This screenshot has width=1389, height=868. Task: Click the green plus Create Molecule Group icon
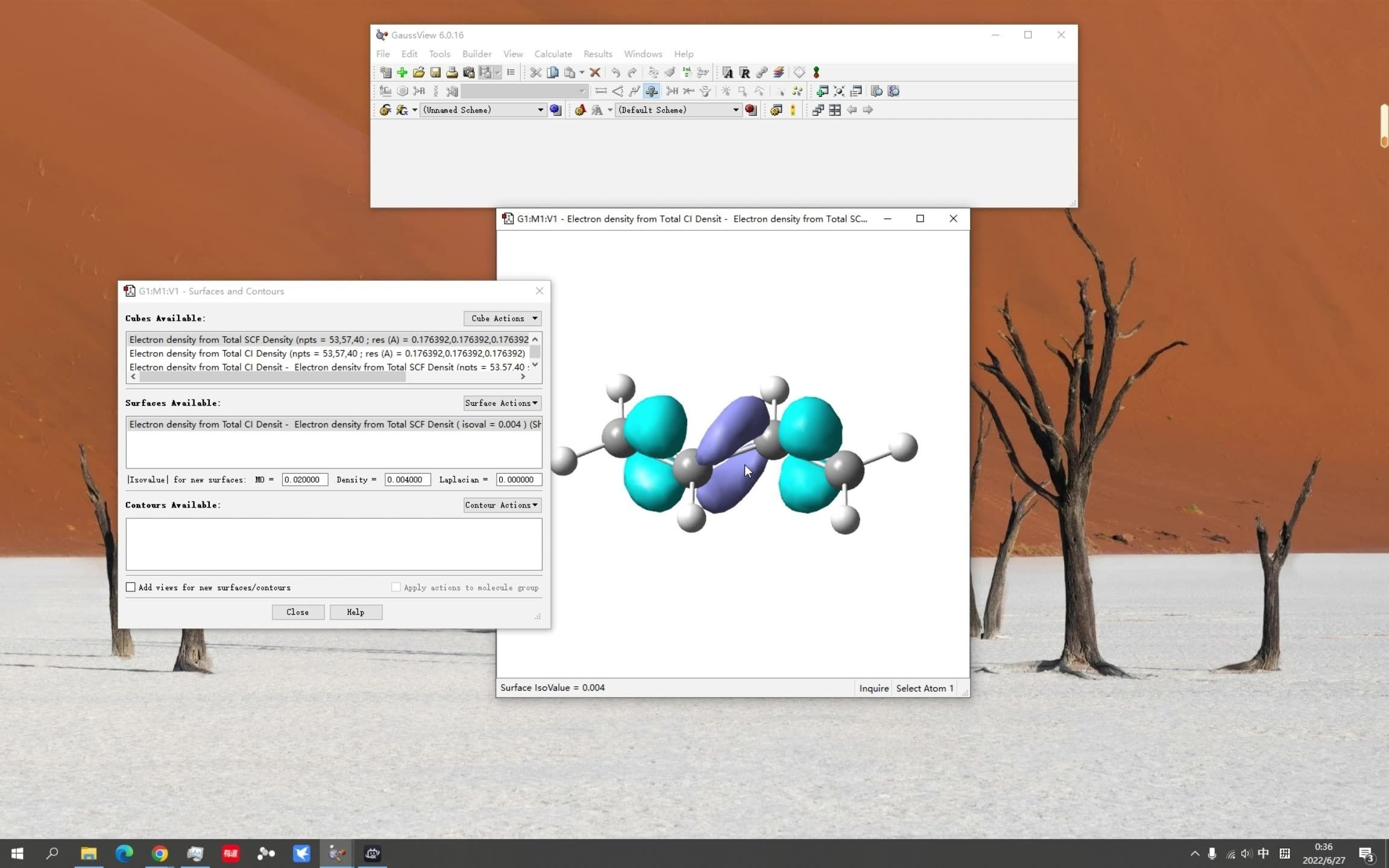tap(402, 72)
